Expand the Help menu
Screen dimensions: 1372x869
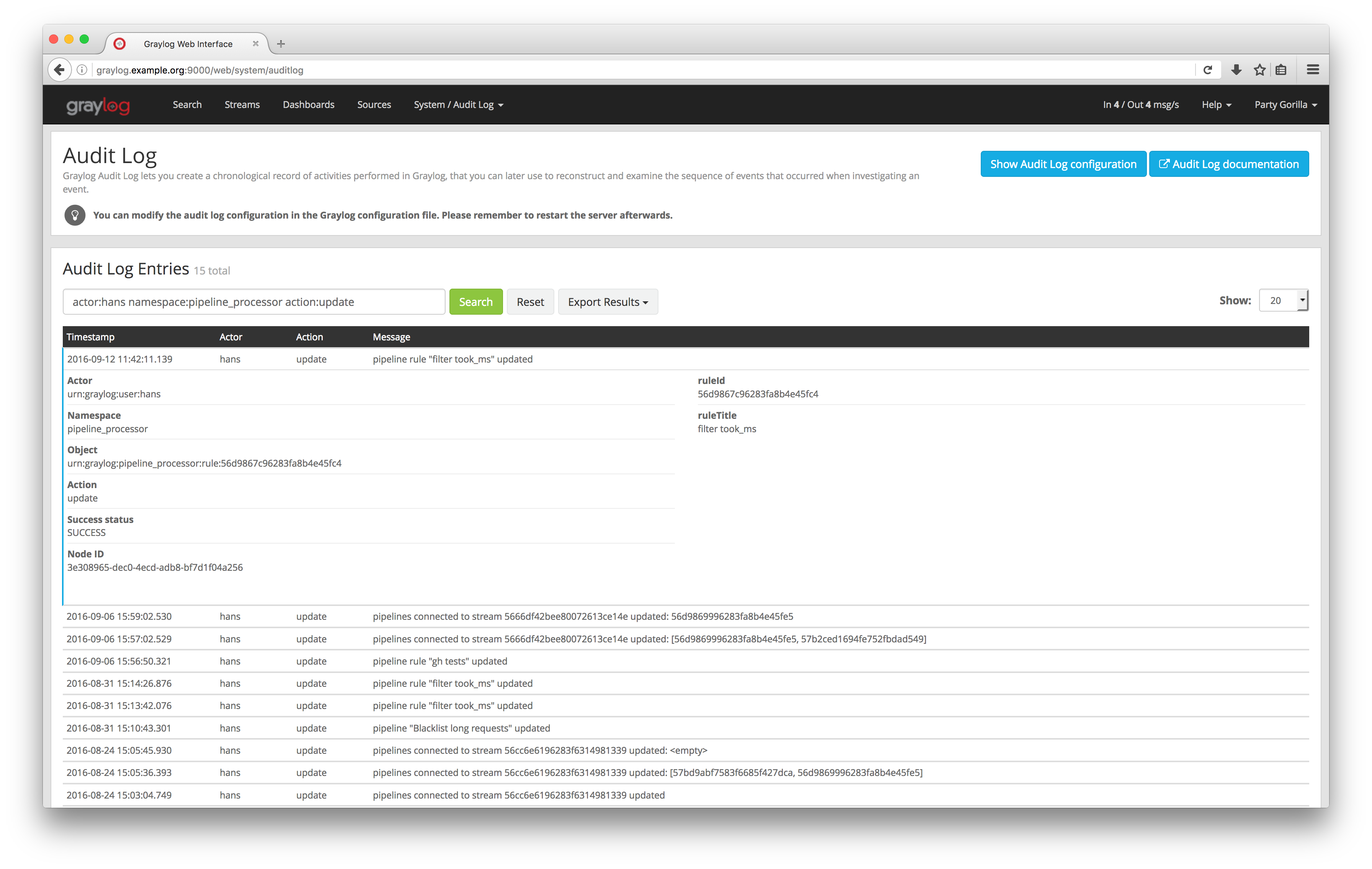[1216, 105]
